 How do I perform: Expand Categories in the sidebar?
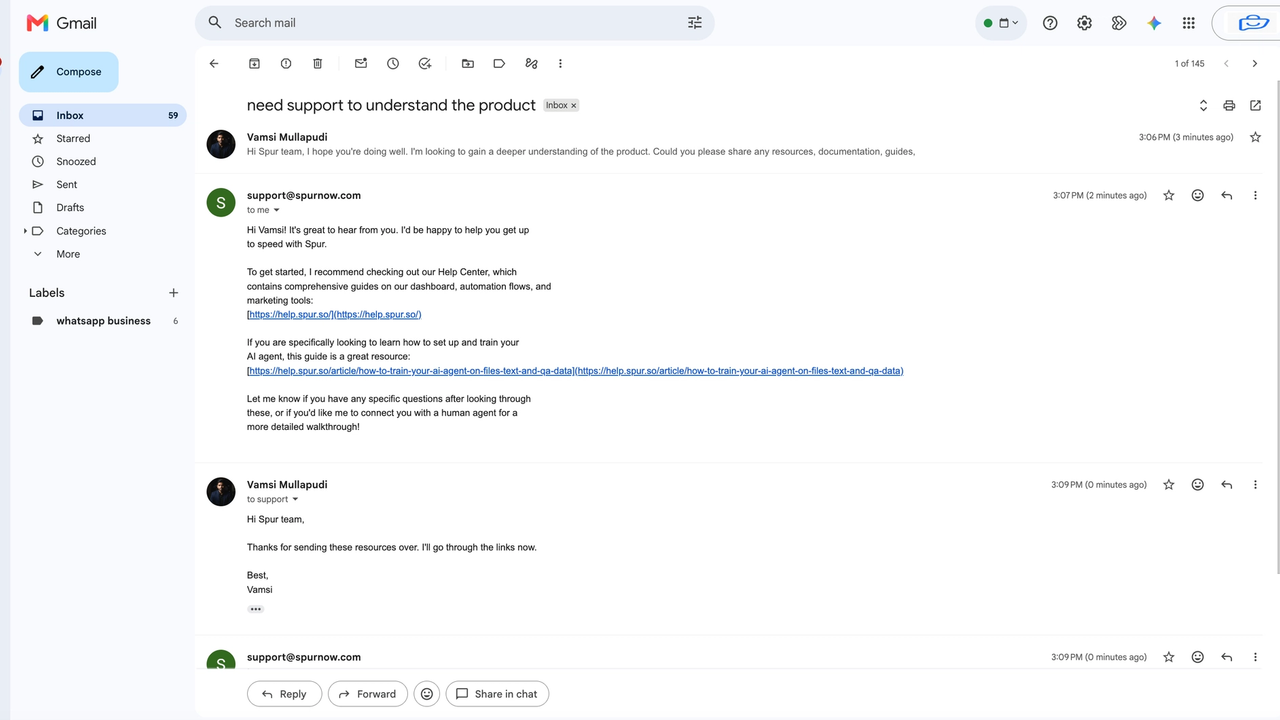pyautogui.click(x=26, y=231)
